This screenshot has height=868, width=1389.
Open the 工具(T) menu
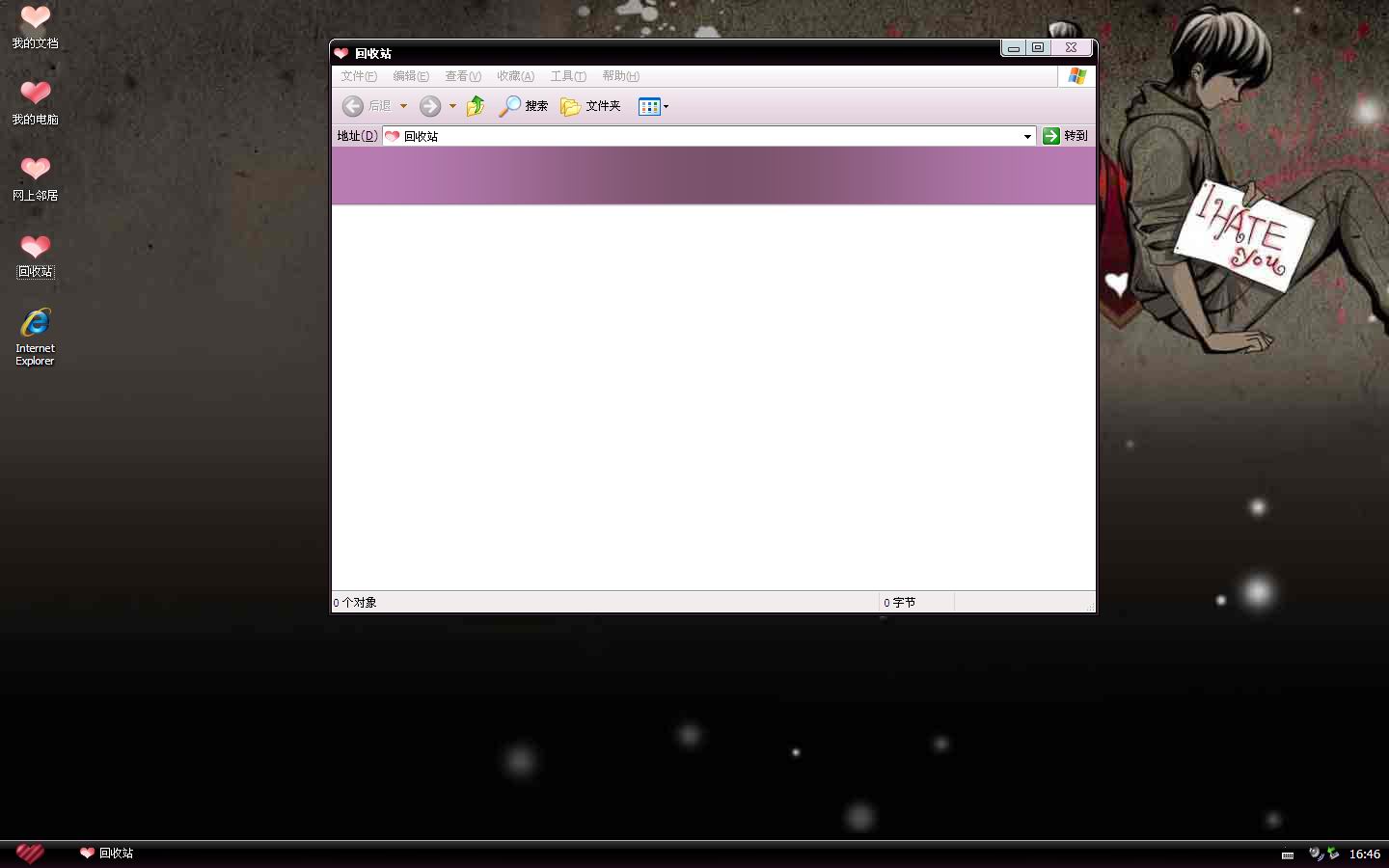(x=568, y=76)
